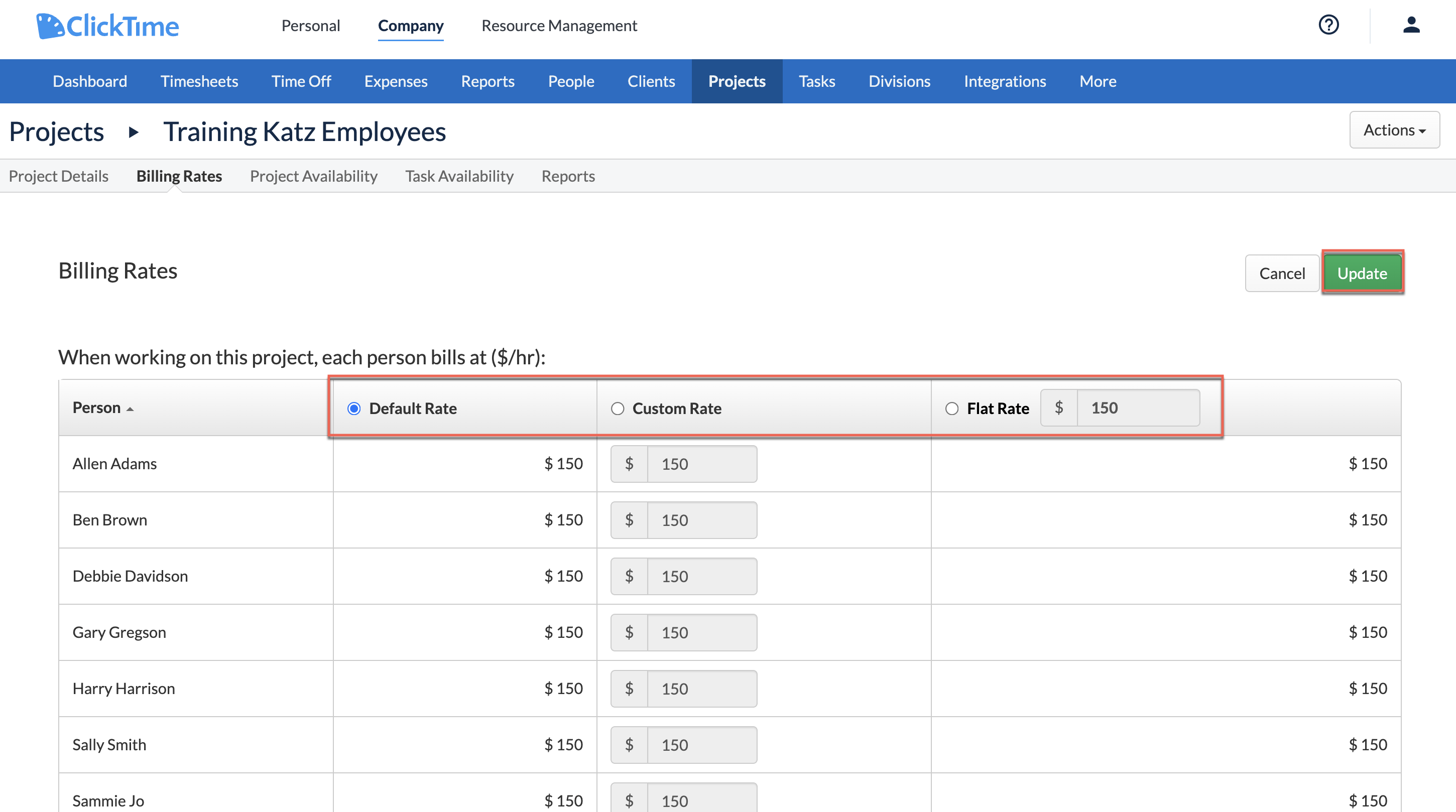Open the Project Availability sub-tab

[314, 176]
